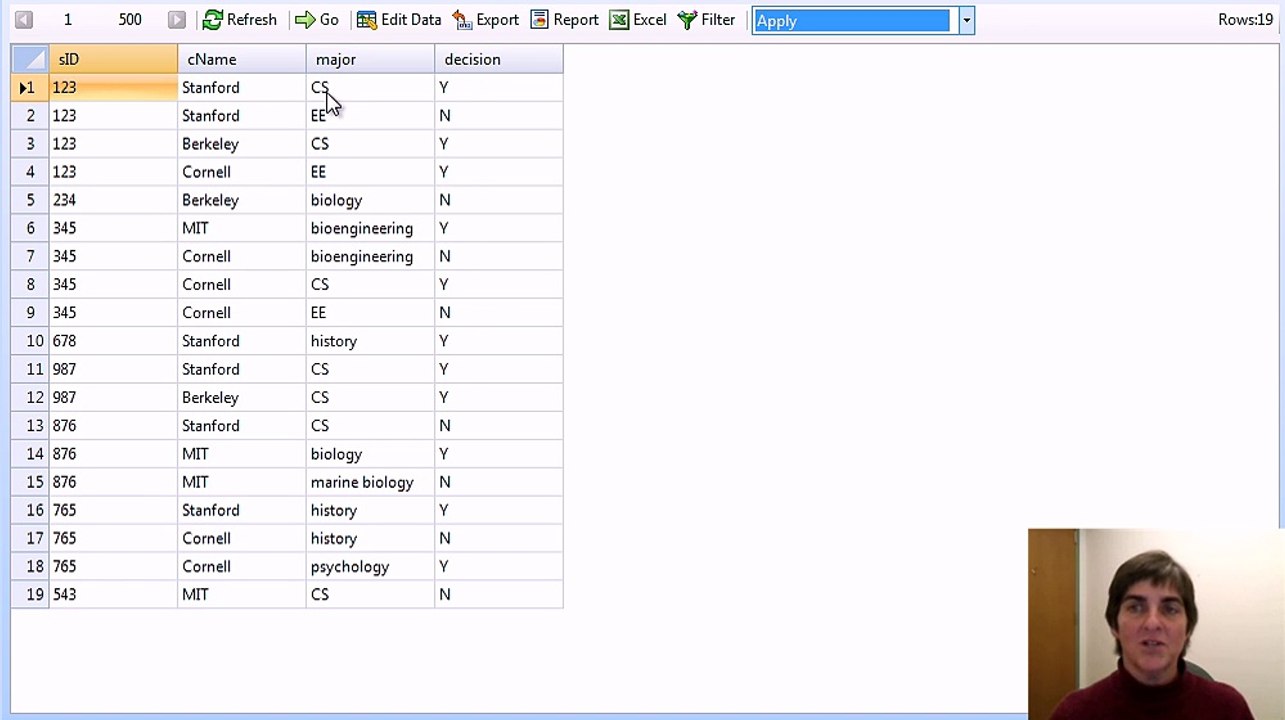Viewport: 1285px width, 720px height.
Task: Sort by the sID column header
Action: (113, 59)
